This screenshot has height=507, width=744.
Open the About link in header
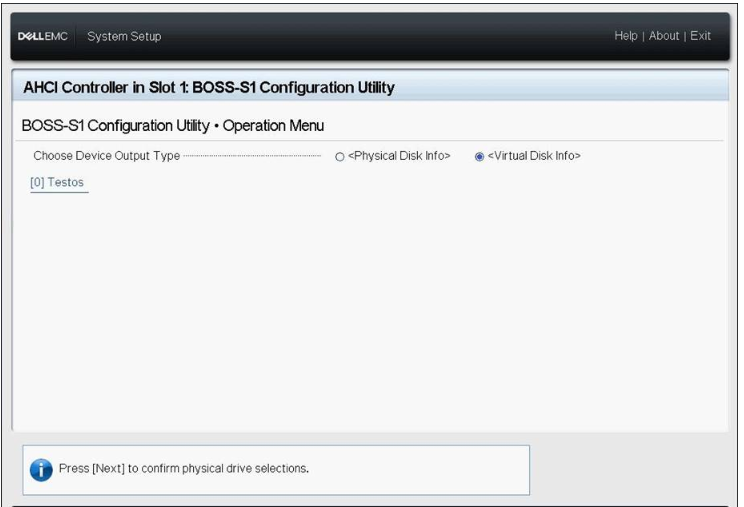pos(664,37)
